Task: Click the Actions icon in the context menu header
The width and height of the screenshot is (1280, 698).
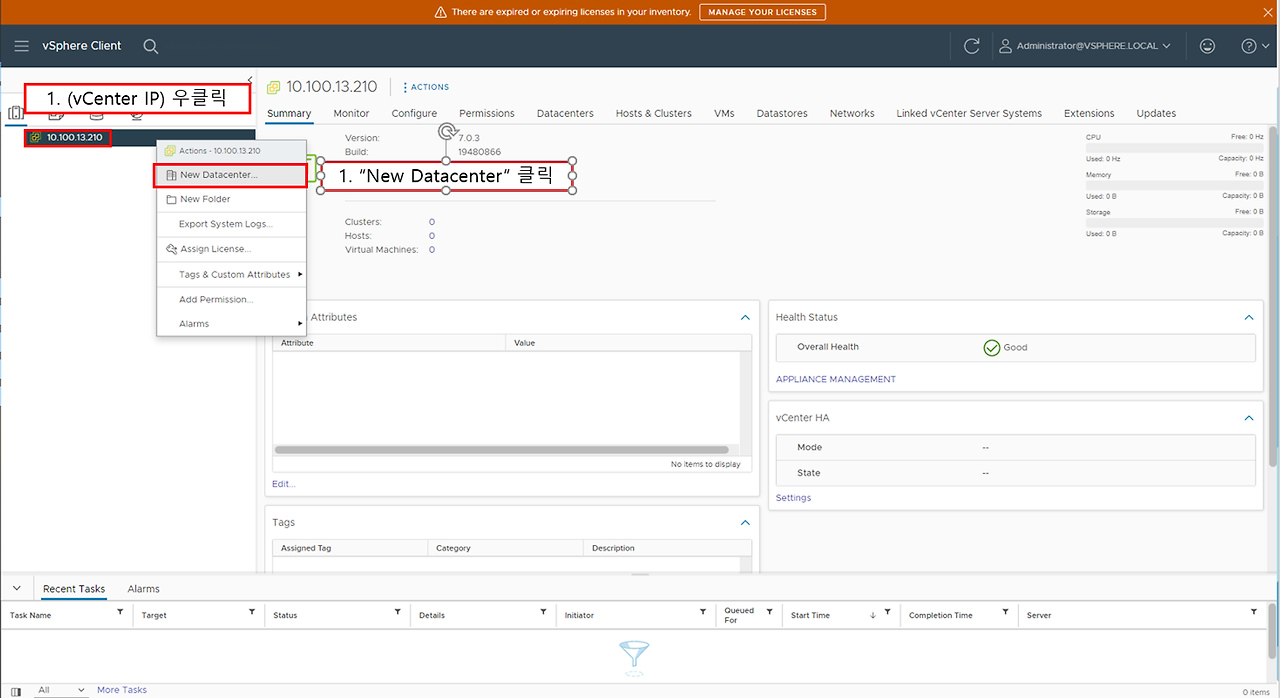Action: pyautogui.click(x=170, y=151)
